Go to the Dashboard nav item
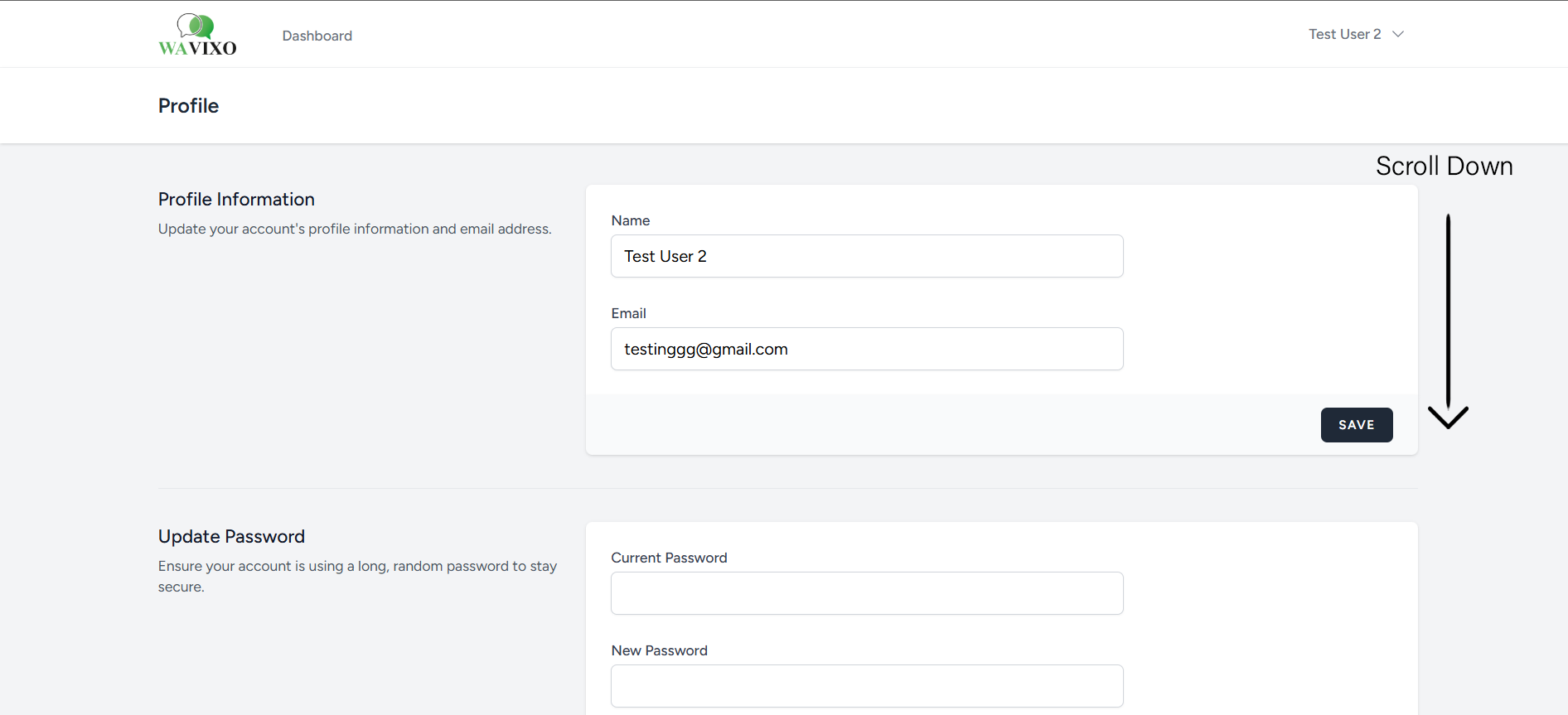The height and width of the screenshot is (715, 1568). click(317, 36)
